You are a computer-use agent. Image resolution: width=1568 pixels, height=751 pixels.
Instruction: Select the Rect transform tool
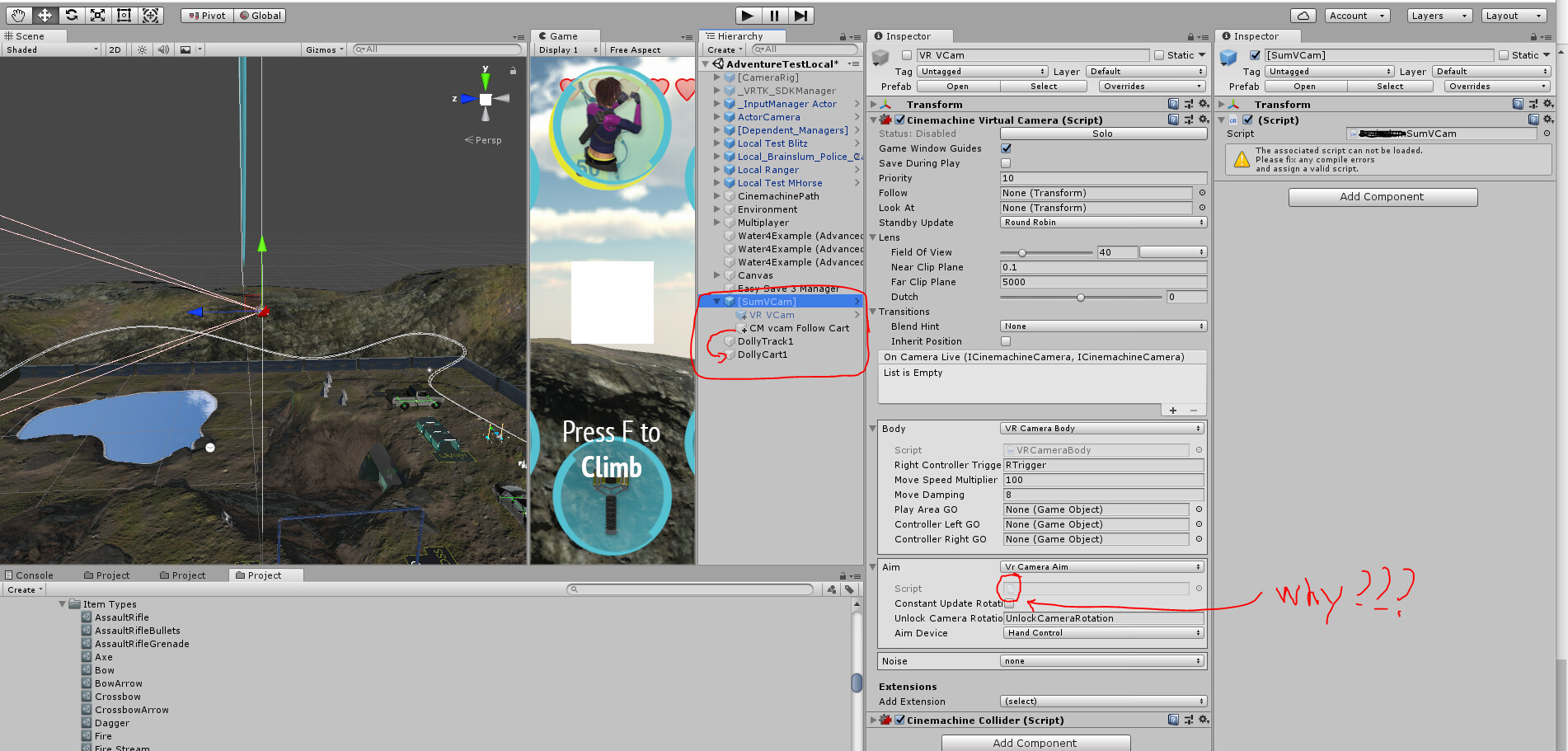click(x=125, y=15)
